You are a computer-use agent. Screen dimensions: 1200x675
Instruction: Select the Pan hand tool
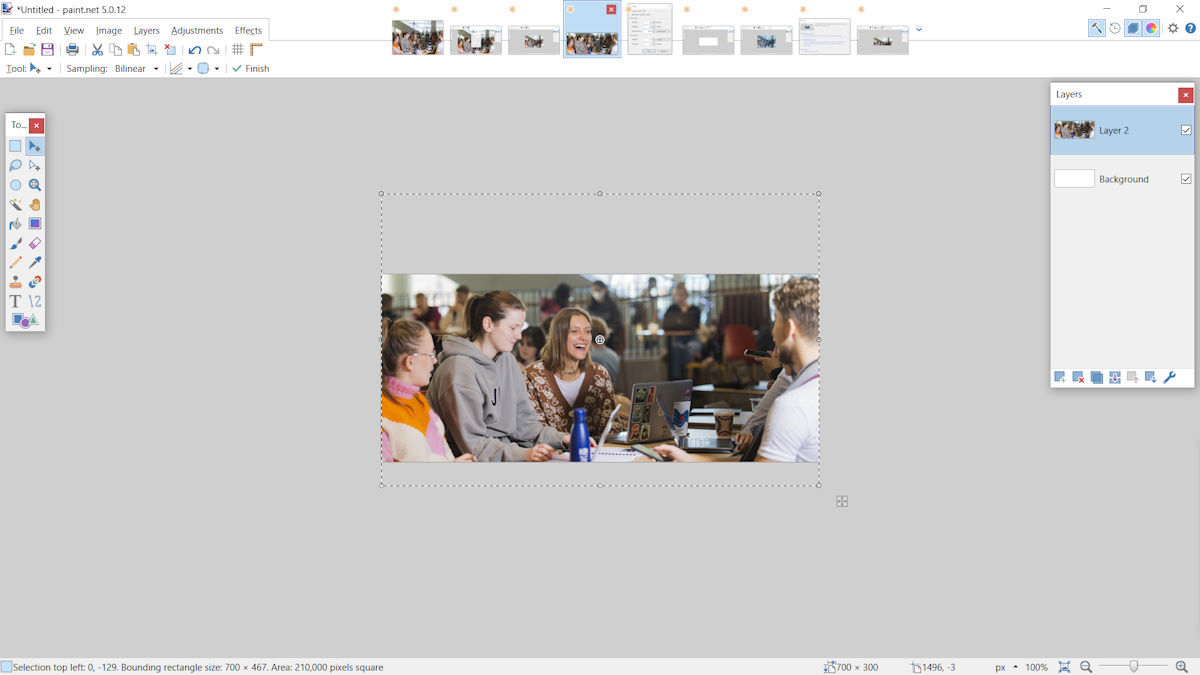pos(35,204)
